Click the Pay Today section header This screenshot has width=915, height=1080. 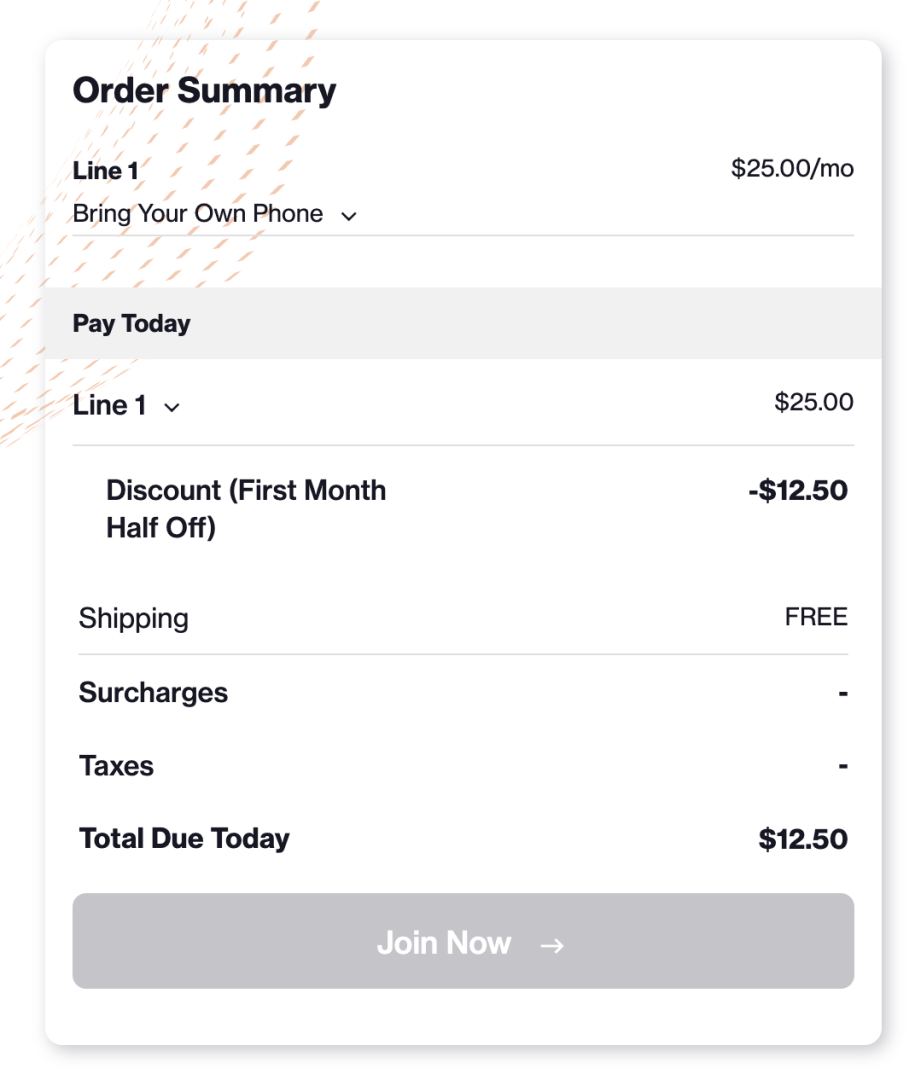463,323
